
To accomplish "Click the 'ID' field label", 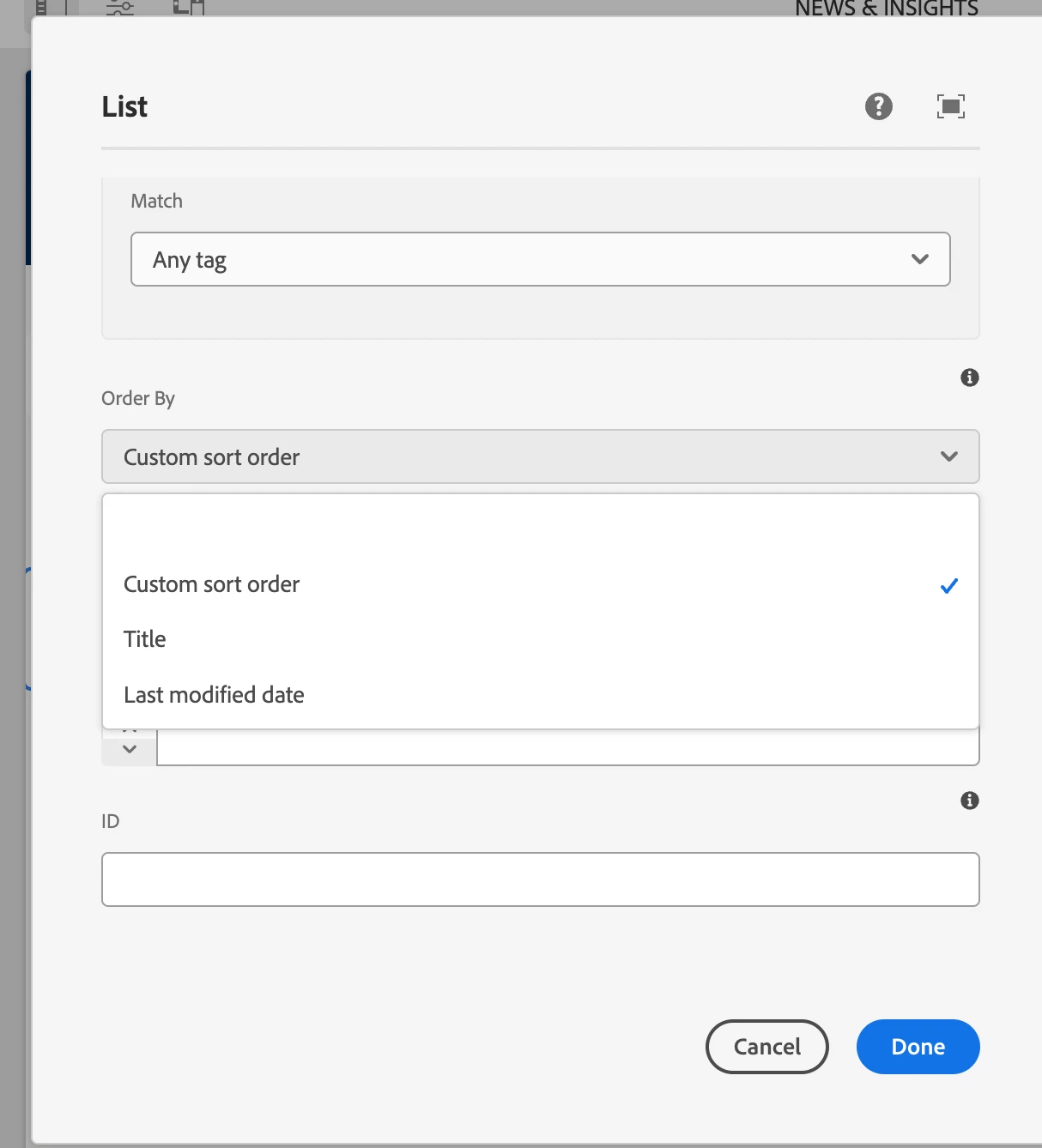I will click(111, 821).
